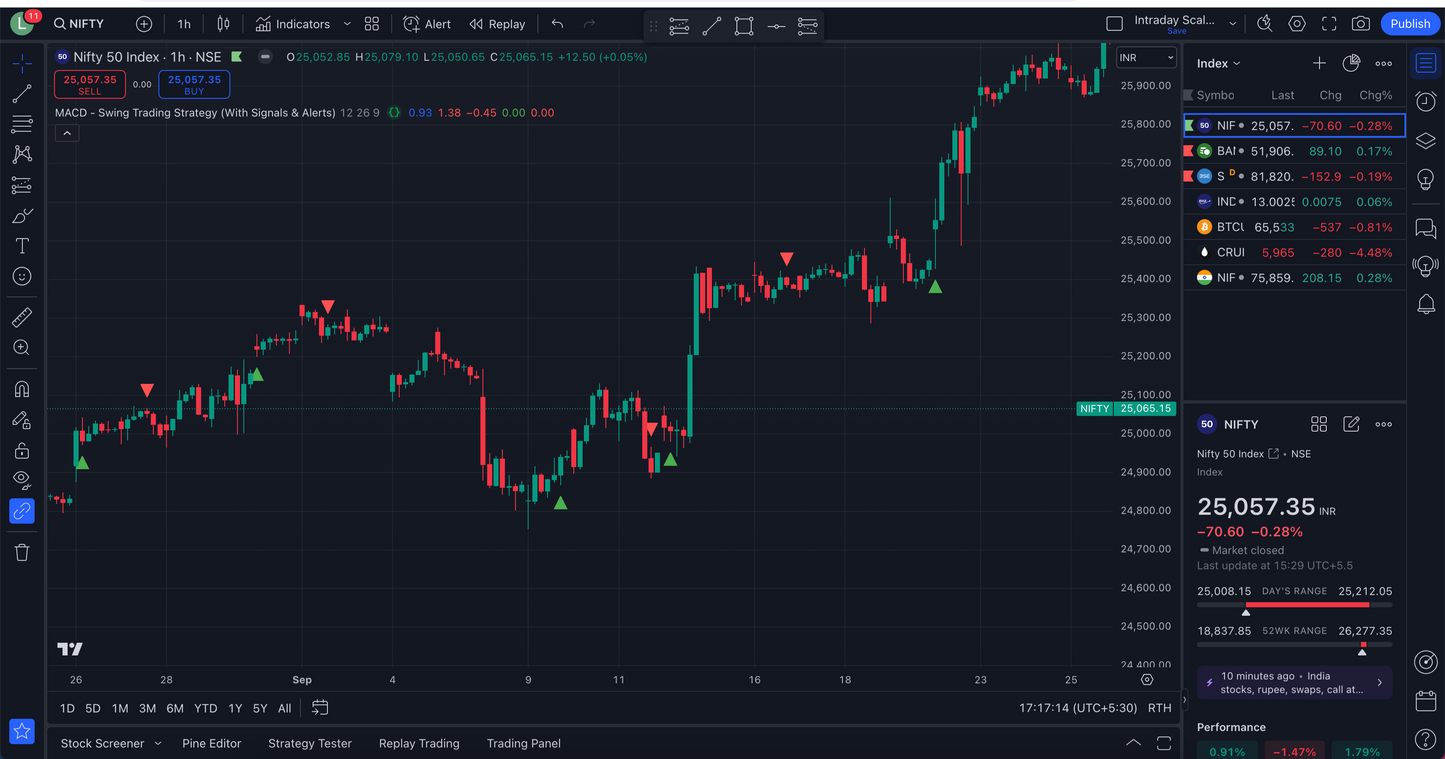The width and height of the screenshot is (1445, 759).
Task: Open the Alerts clock sidebar panel
Action: [1425, 102]
